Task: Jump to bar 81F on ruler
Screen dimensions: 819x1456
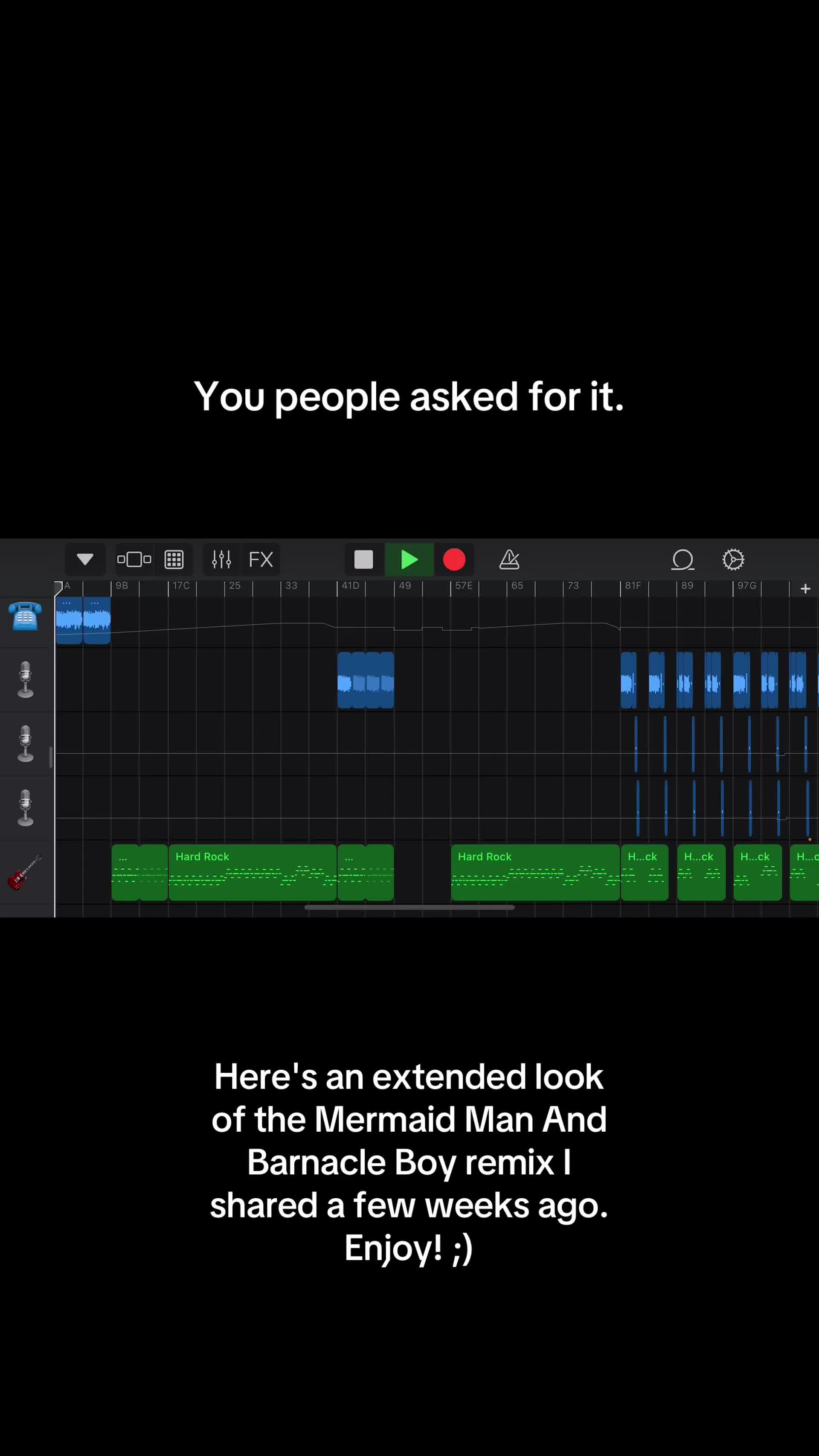Action: 633,585
